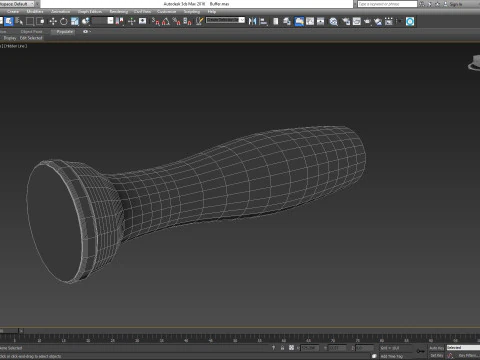Pick the Select and Rotate tool
Viewport: 480px width, 360px height.
pyautogui.click(x=64, y=21)
